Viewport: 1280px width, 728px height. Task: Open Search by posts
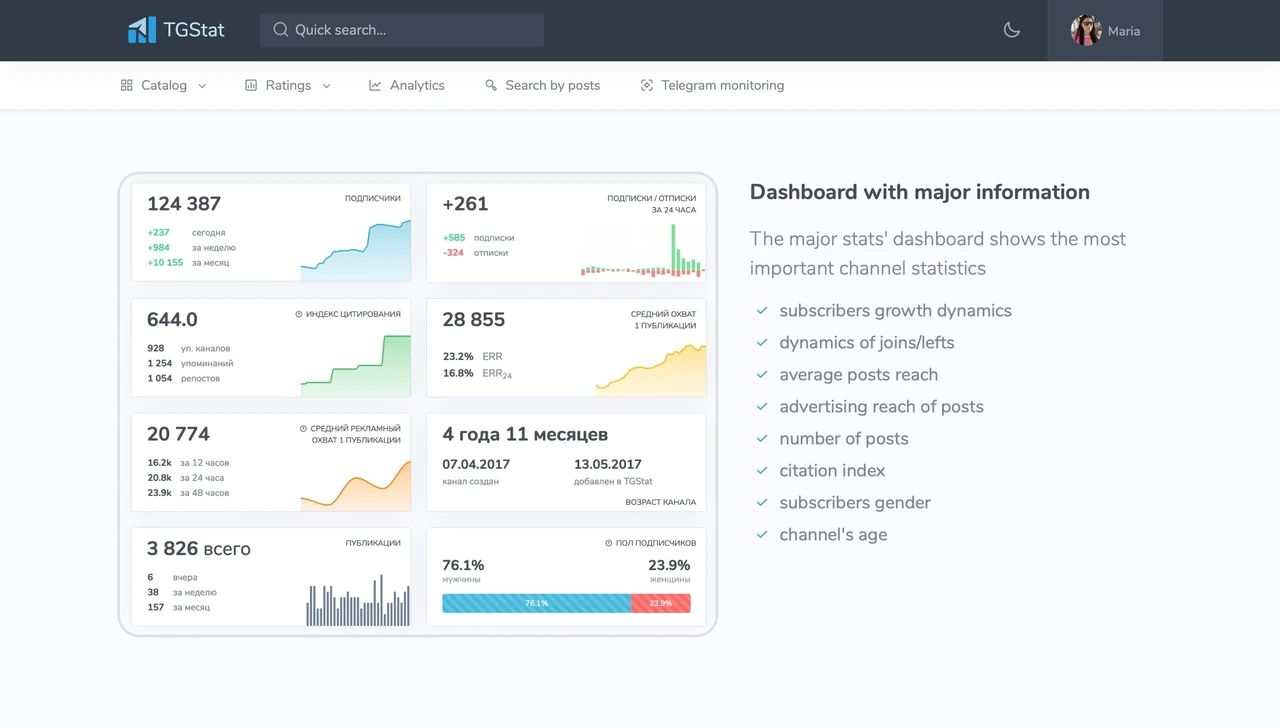[543, 85]
